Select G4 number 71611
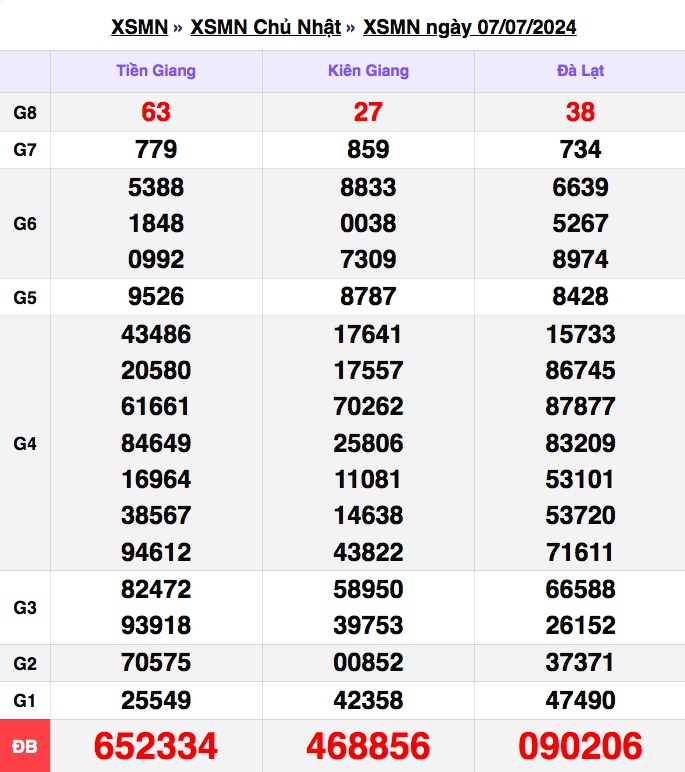 tap(580, 552)
